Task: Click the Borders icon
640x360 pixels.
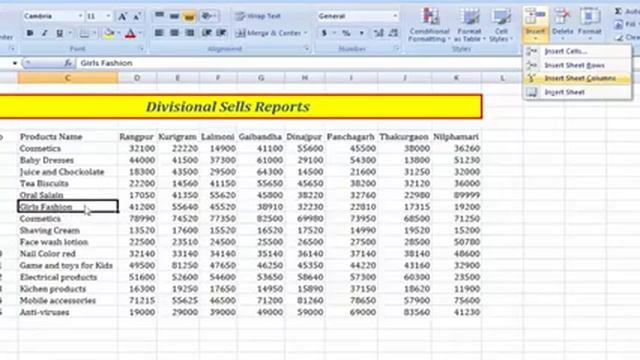Action: coord(84,33)
